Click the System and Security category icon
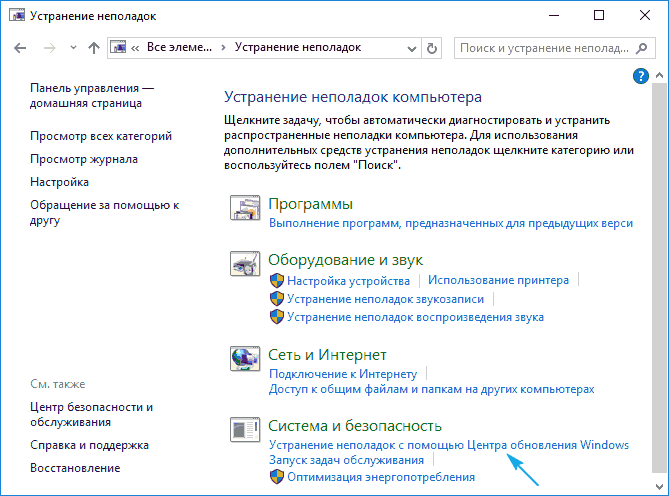The width and height of the screenshot is (669, 496). (x=245, y=430)
